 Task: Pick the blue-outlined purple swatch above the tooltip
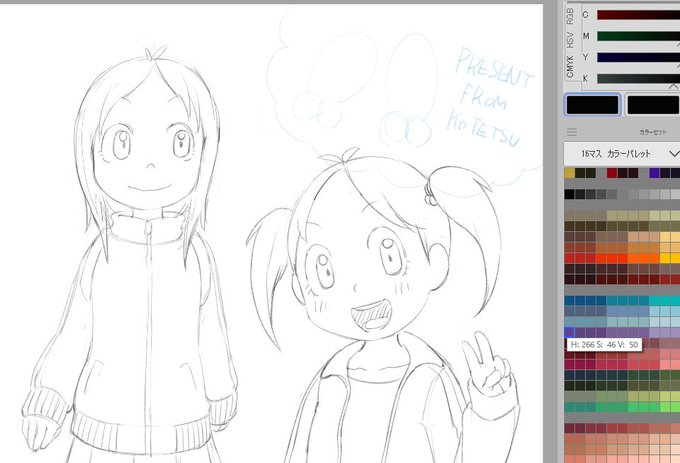(569, 333)
